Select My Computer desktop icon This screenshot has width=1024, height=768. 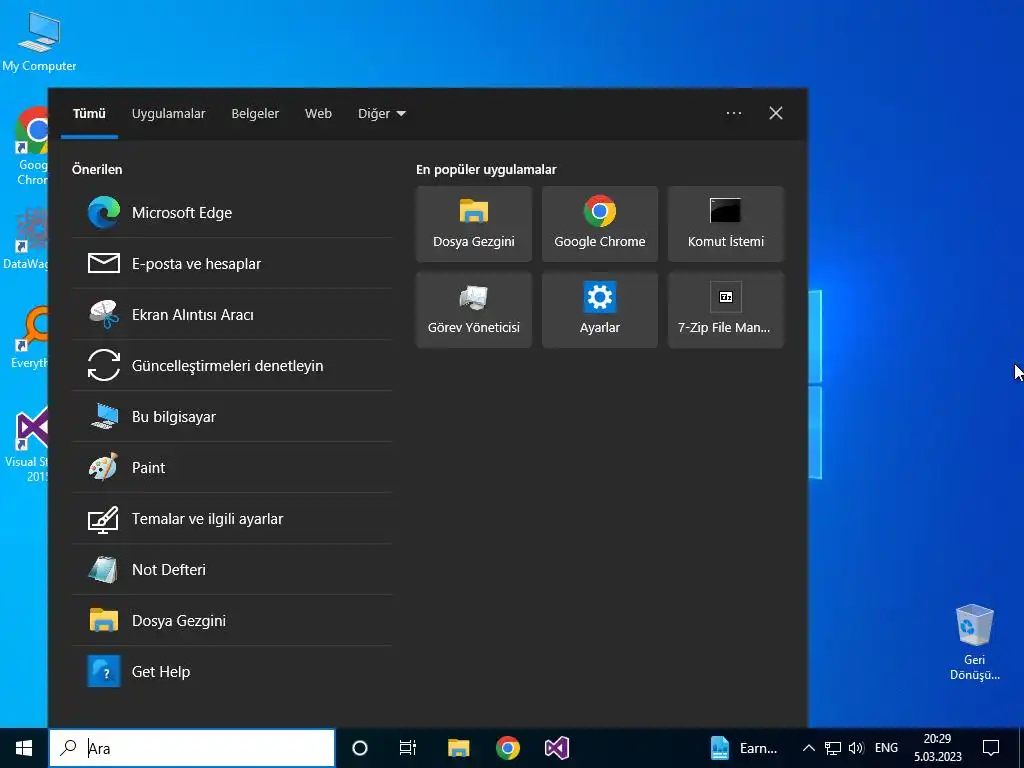coord(39,41)
